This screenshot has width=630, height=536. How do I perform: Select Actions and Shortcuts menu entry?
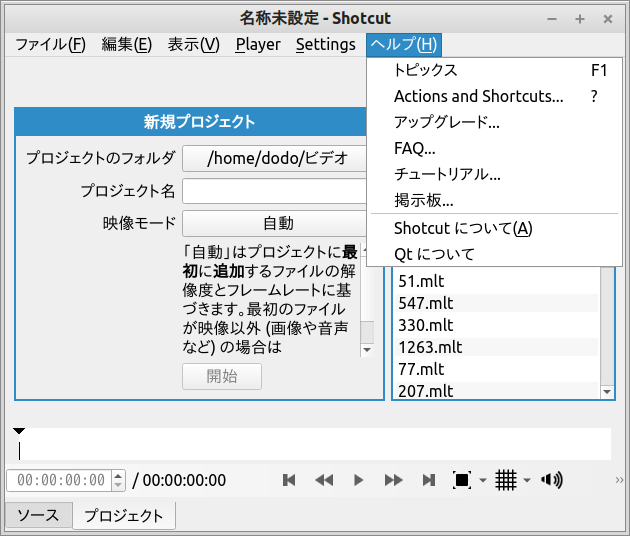point(478,96)
